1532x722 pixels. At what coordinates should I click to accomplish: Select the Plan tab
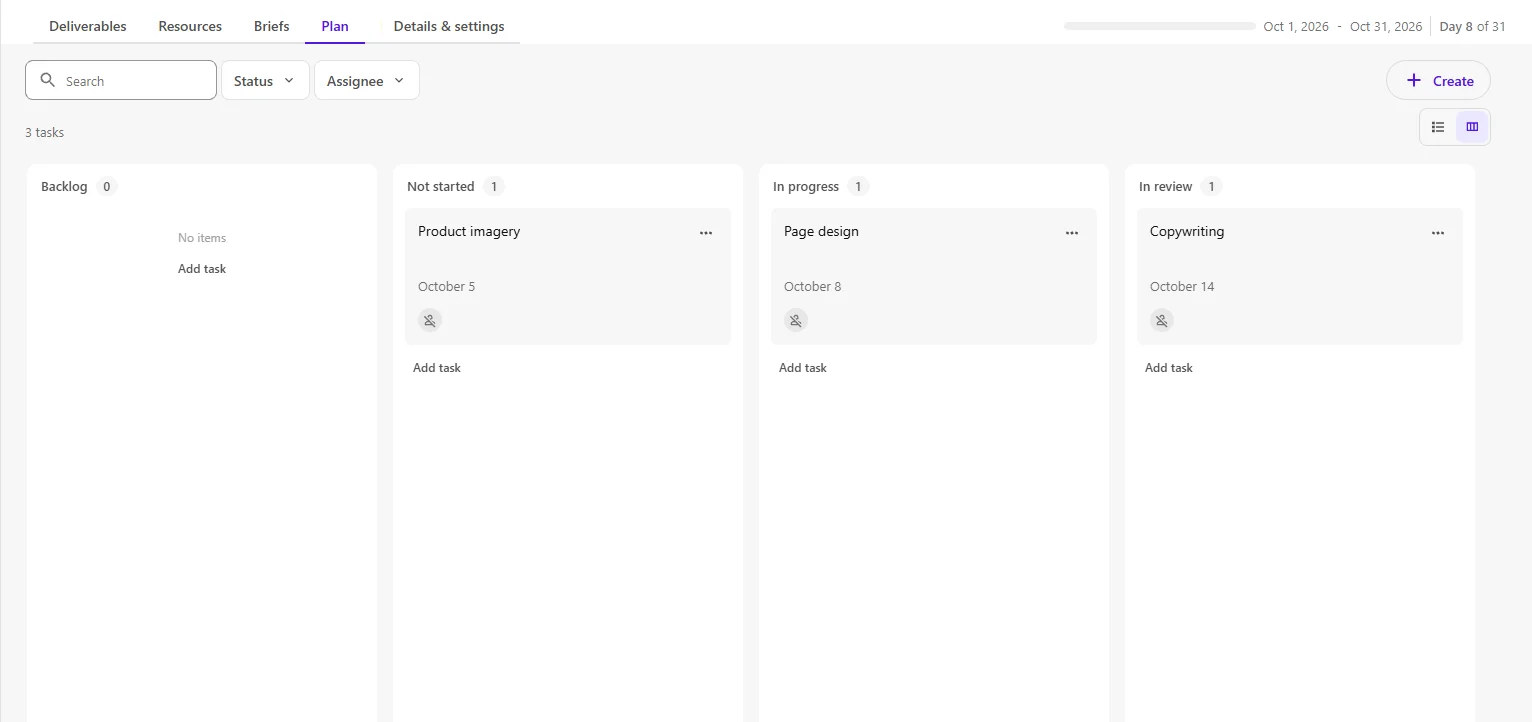335,26
